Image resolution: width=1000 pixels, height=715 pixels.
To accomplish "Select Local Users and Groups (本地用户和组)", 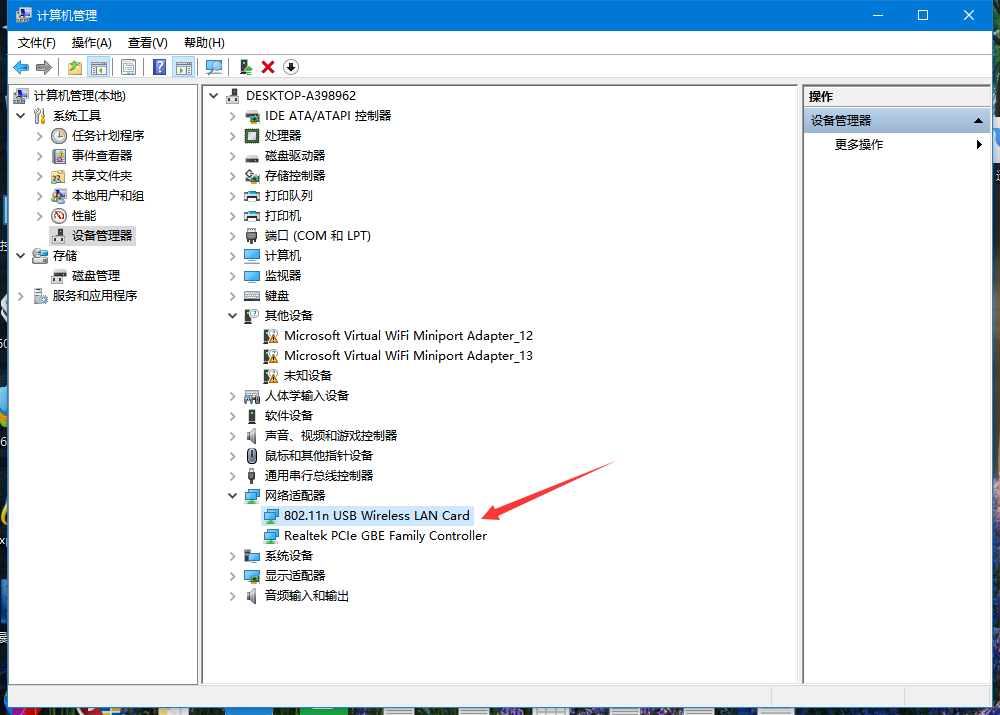I will click(108, 196).
